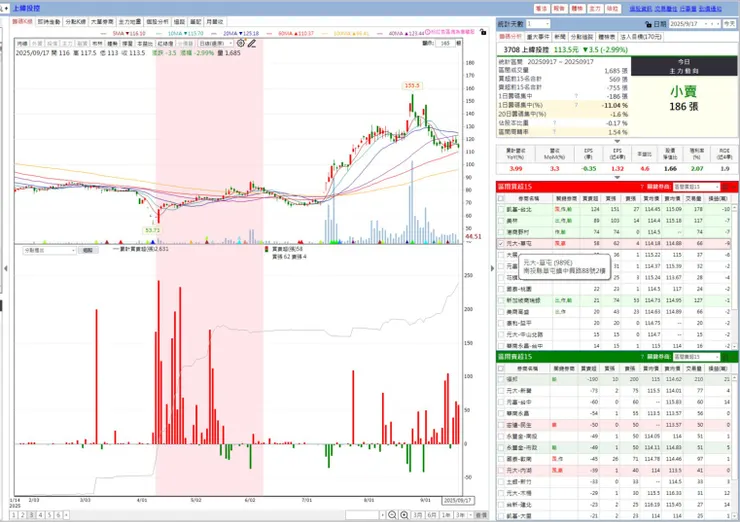Open the 統計天數 dropdown
The width and height of the screenshot is (740, 522).
[538, 24]
